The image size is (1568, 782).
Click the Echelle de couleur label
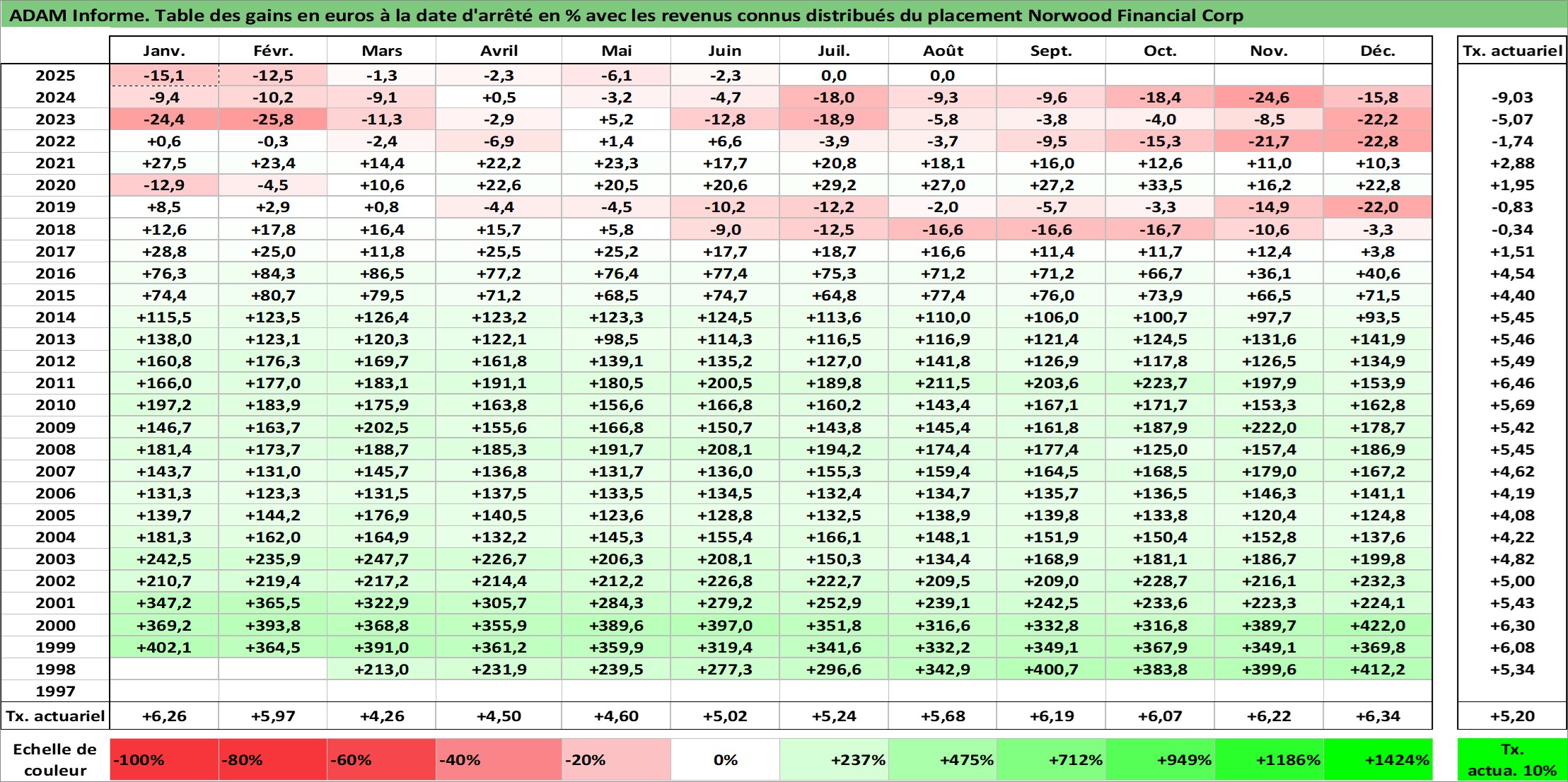pyautogui.click(x=55, y=760)
